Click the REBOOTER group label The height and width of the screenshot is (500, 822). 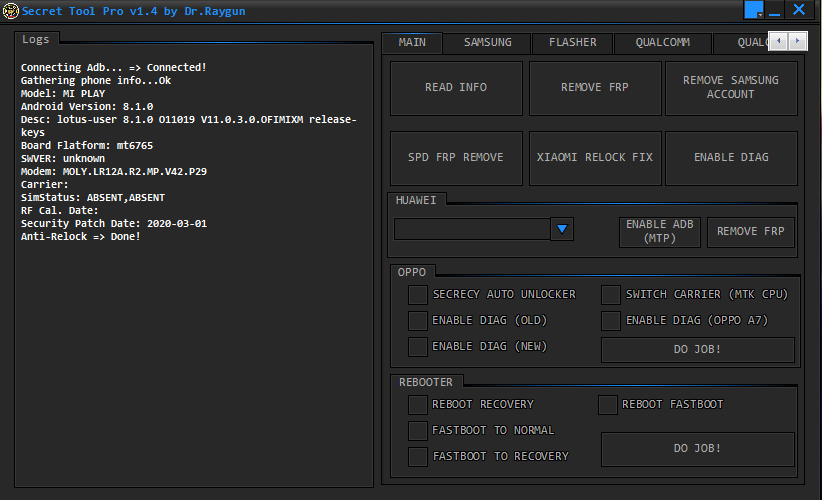click(426, 383)
